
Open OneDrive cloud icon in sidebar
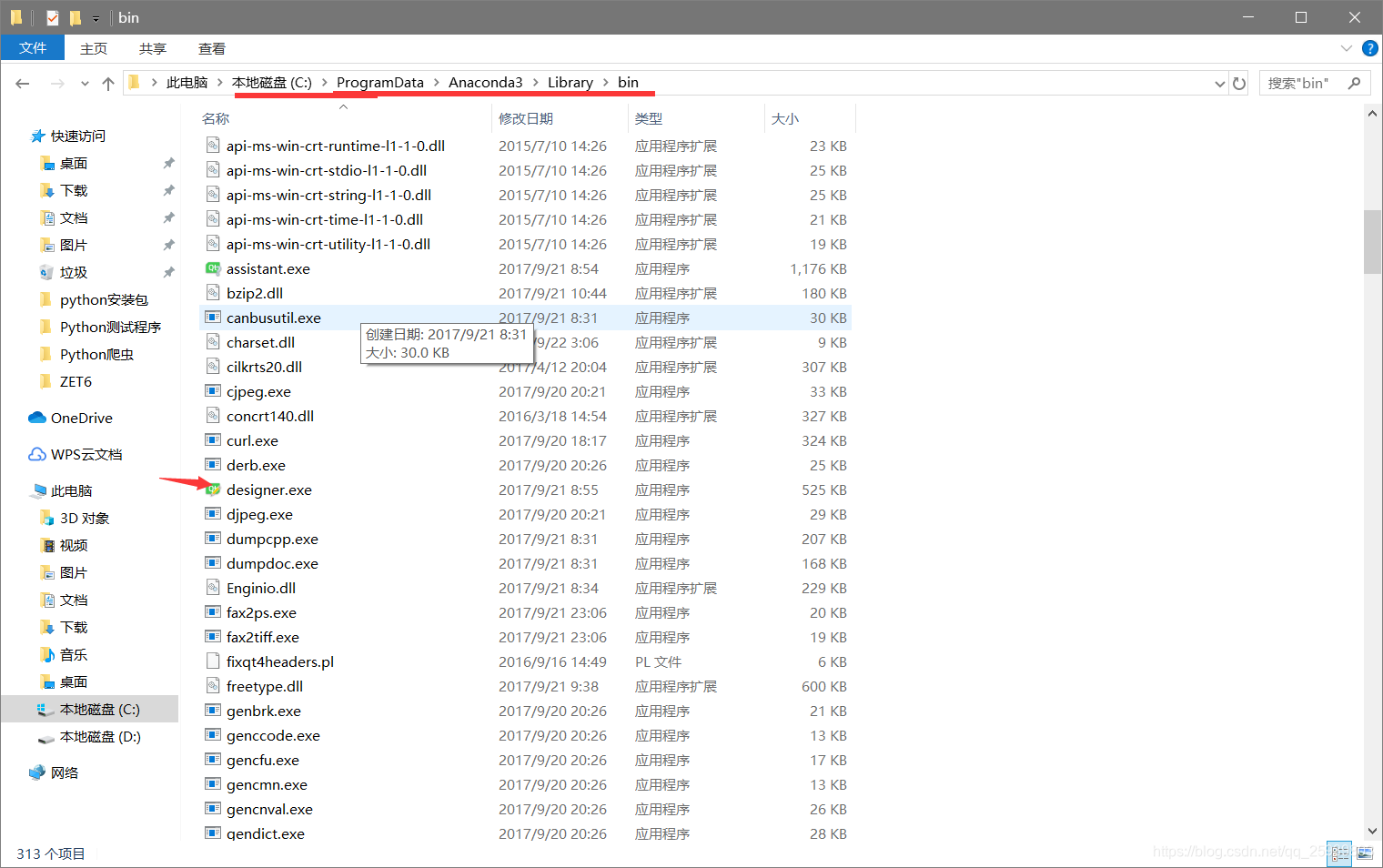37,418
